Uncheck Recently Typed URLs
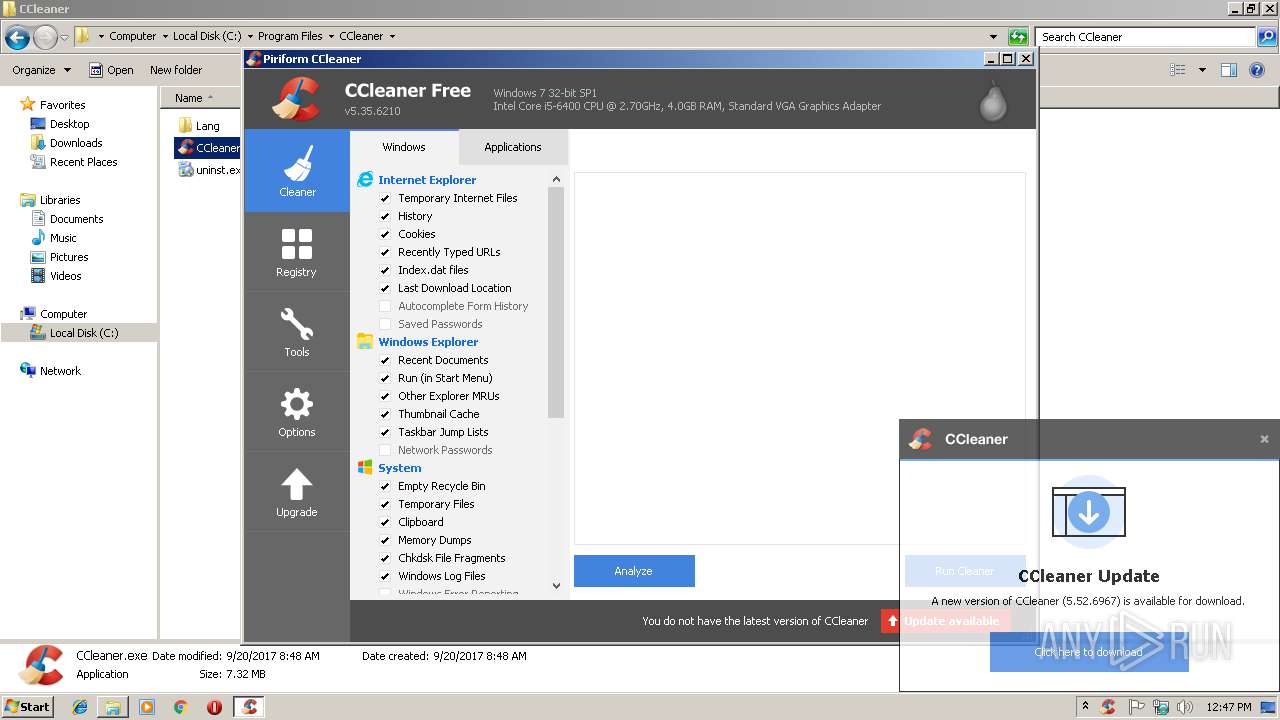Screen dimensions: 1280x720 pos(385,252)
